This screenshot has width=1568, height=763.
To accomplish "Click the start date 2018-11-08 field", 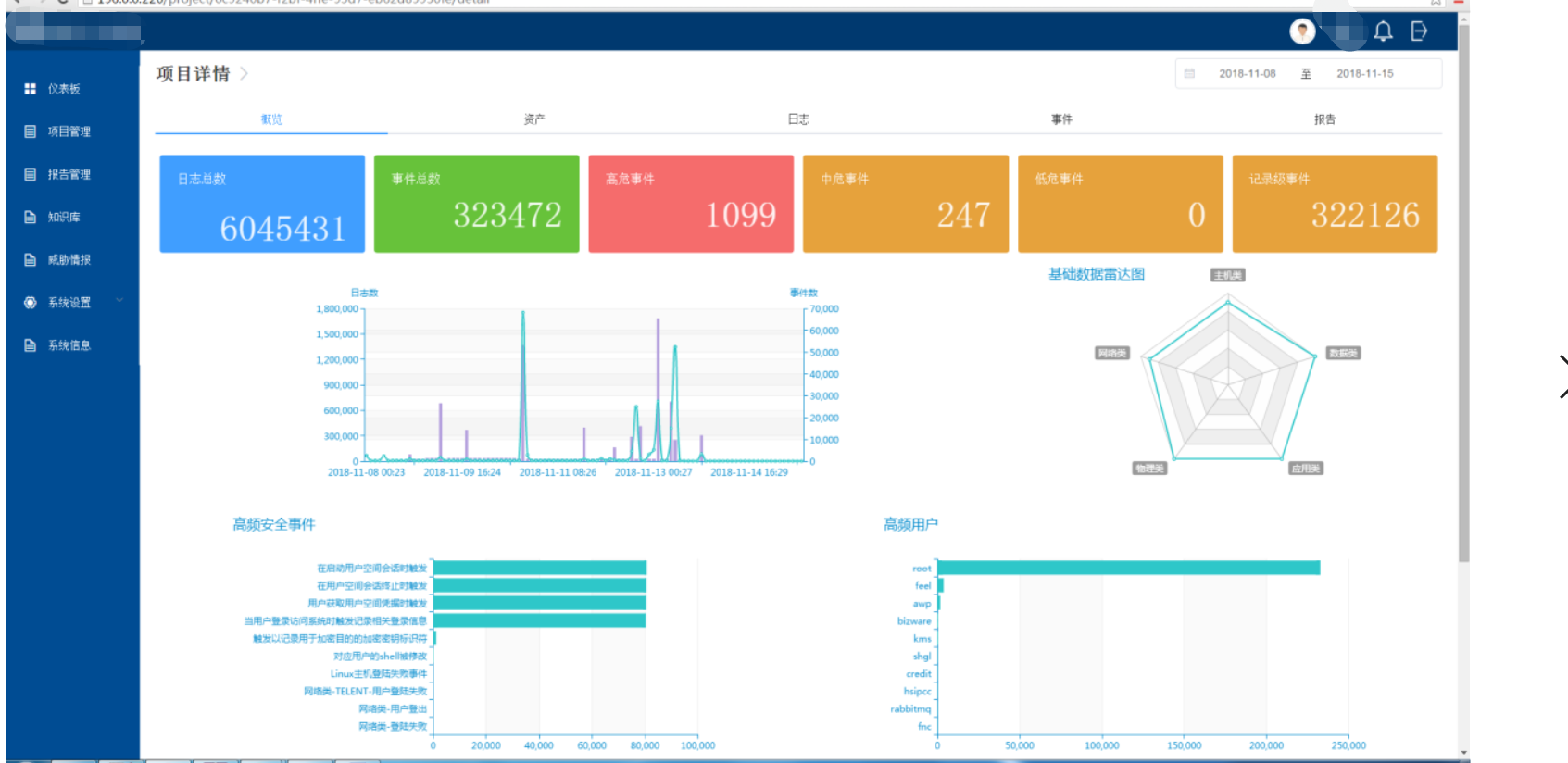I will pos(1248,73).
